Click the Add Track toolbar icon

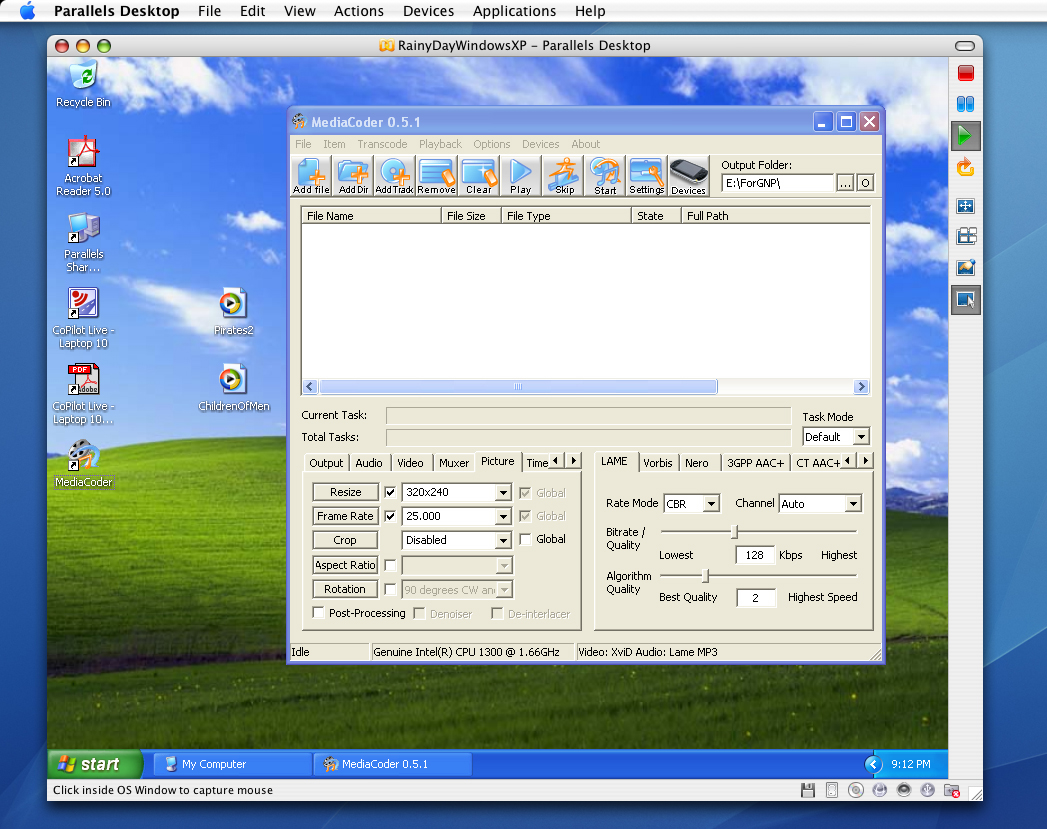click(x=395, y=176)
